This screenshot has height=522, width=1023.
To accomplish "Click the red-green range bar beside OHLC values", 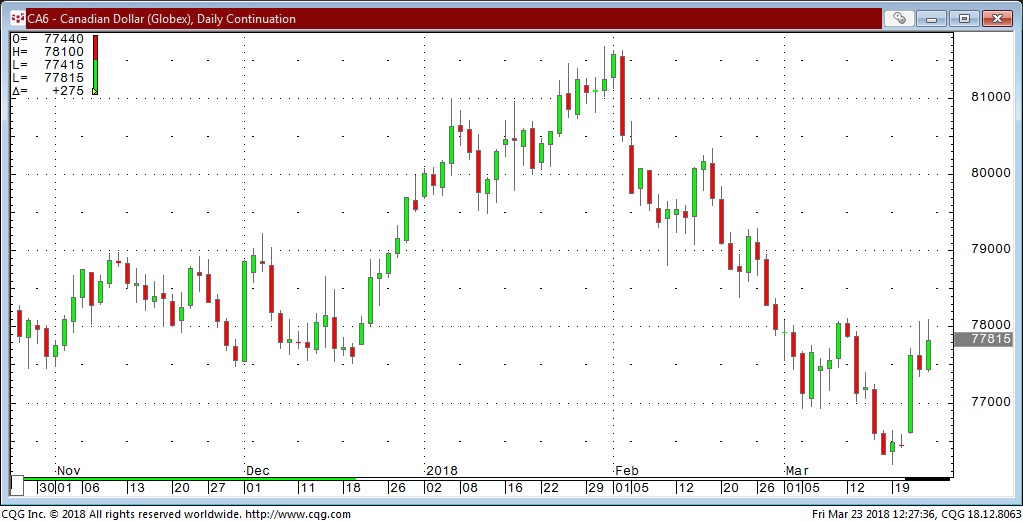I will (95, 62).
